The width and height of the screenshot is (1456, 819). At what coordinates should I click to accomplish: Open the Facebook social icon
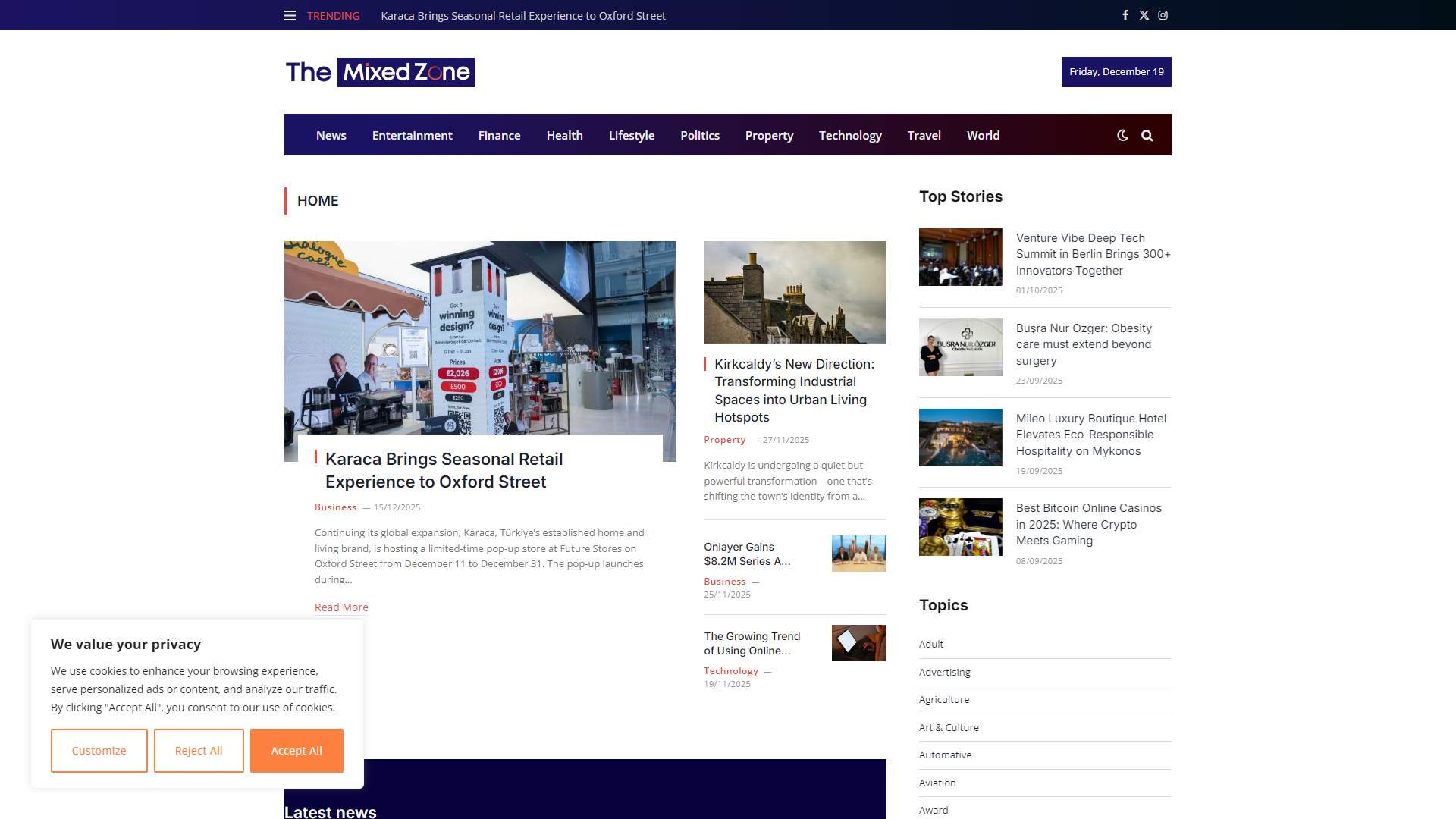point(1125,15)
